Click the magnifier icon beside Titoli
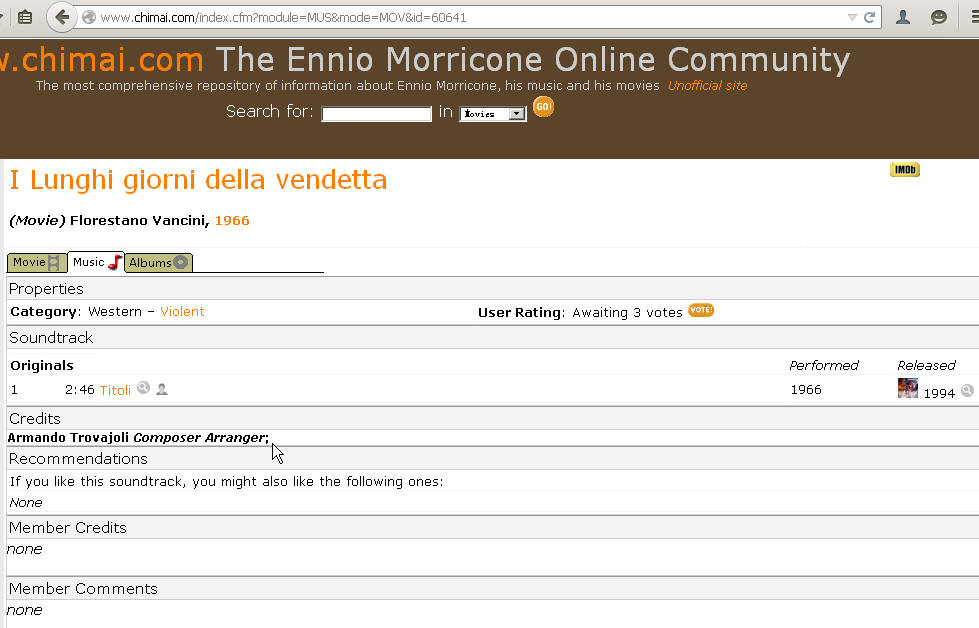979x628 pixels. click(x=144, y=388)
